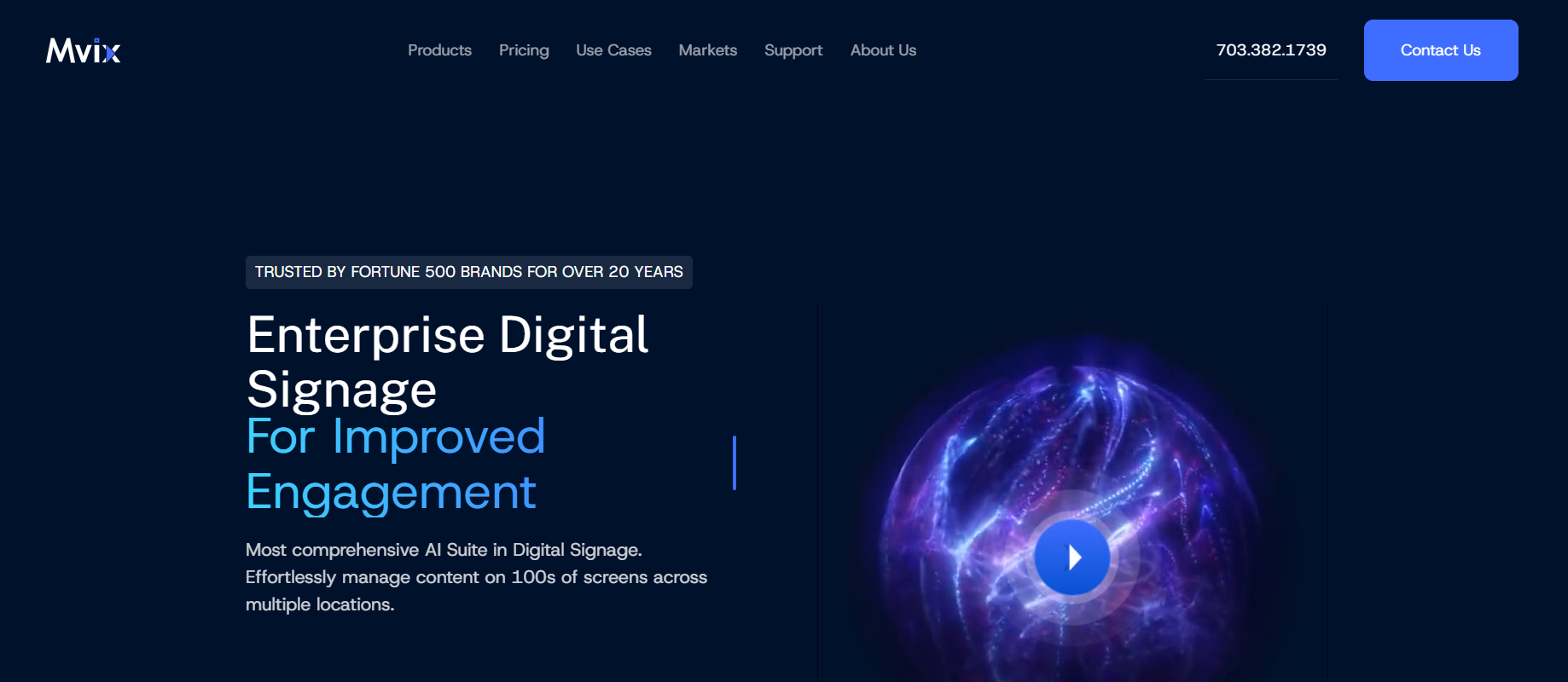
Task: Open the Products menu
Action: tap(439, 50)
